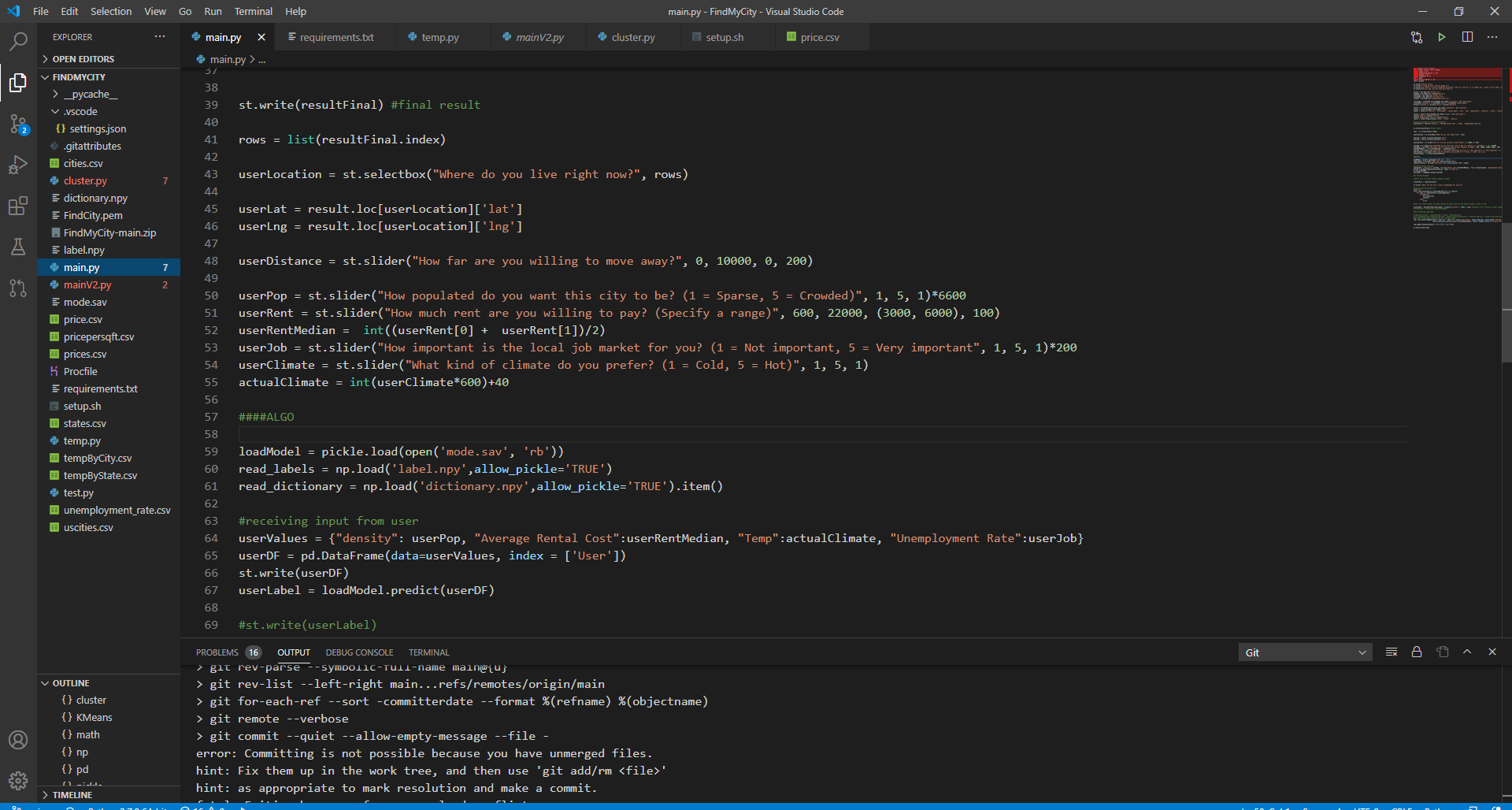Open the Terminal menu

[x=253, y=11]
